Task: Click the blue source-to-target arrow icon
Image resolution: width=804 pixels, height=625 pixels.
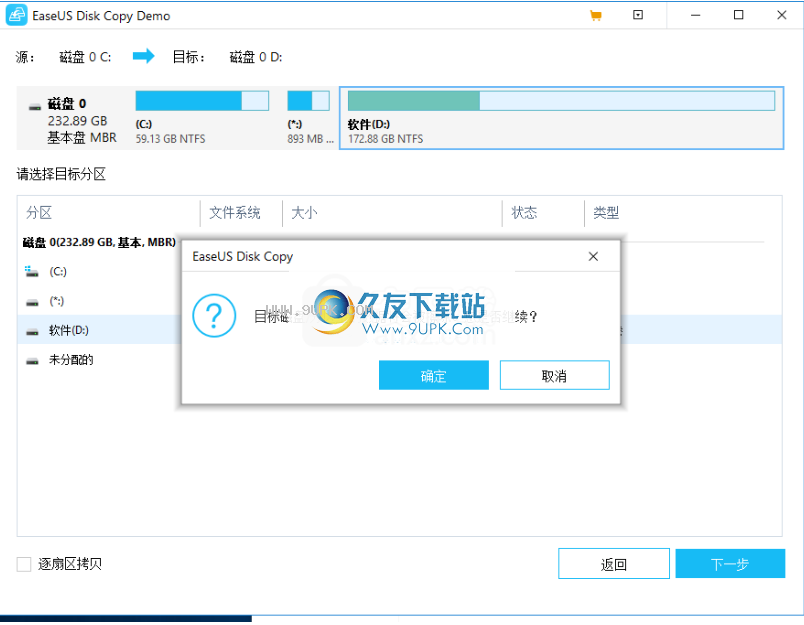Action: pyautogui.click(x=144, y=56)
